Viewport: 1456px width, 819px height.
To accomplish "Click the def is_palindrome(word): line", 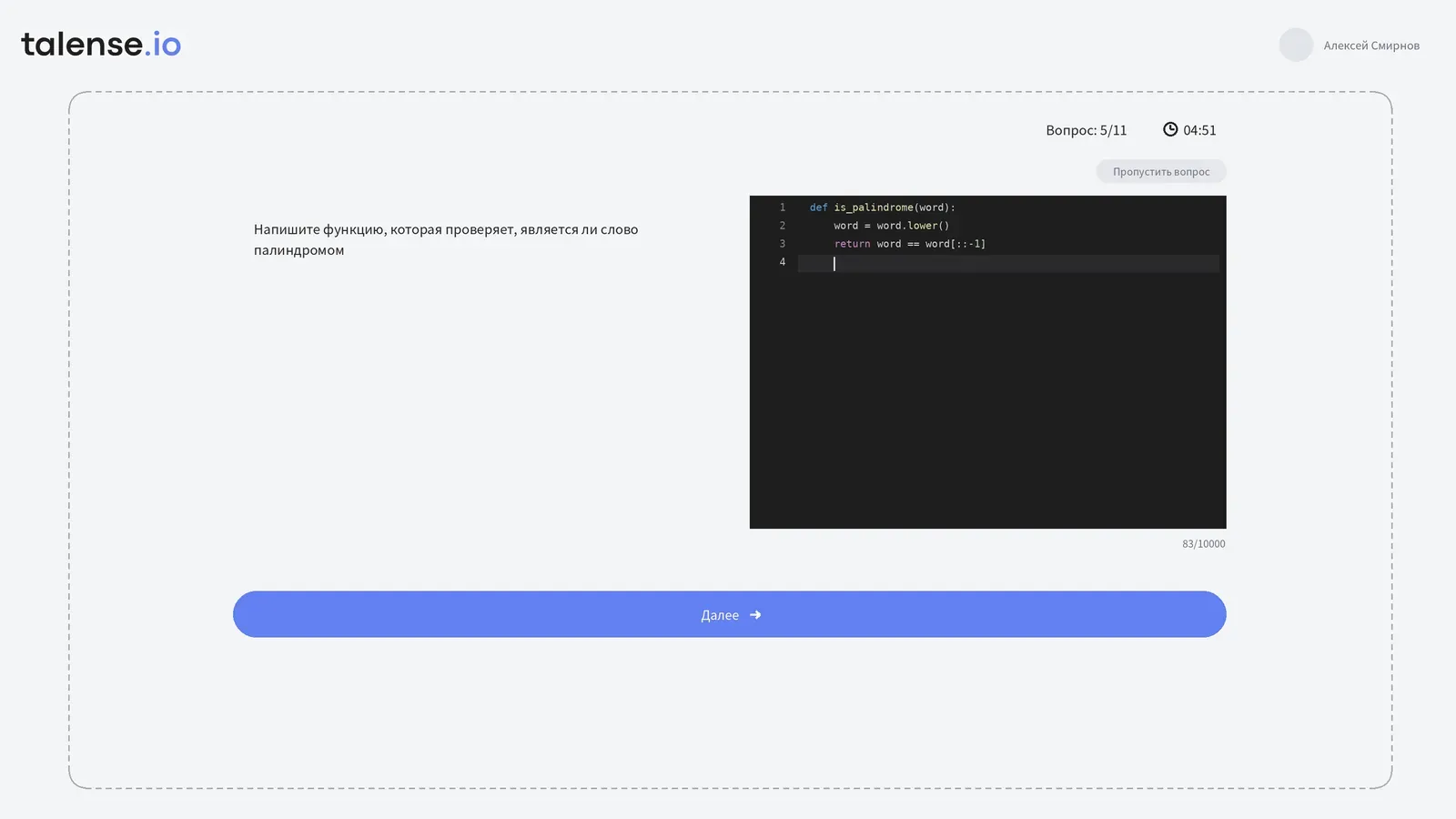I will coord(883,207).
